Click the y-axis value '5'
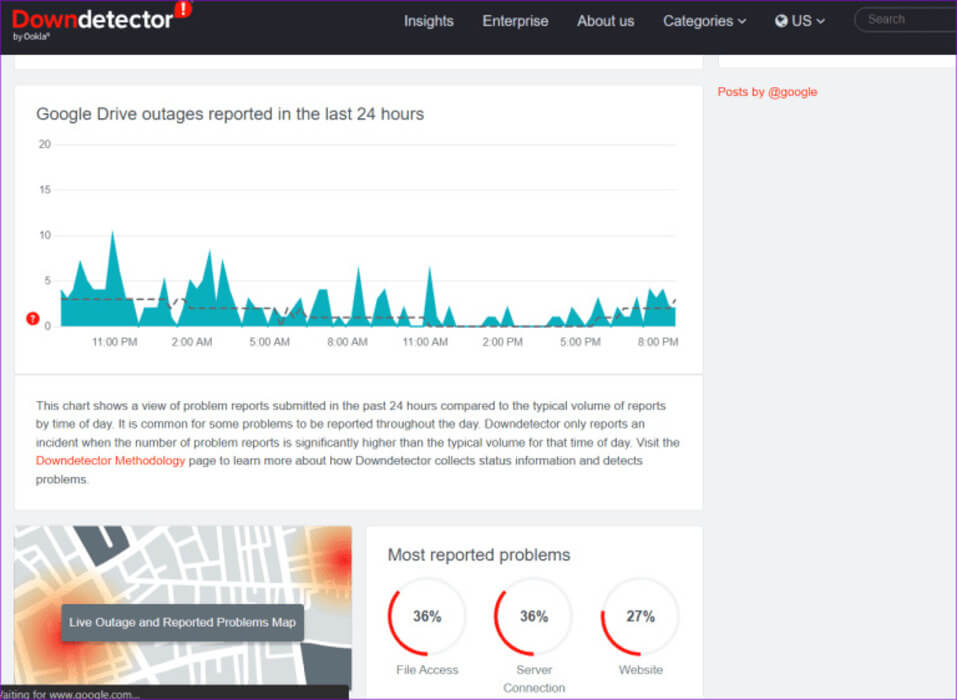Viewport: 957px width, 700px height. pos(48,281)
